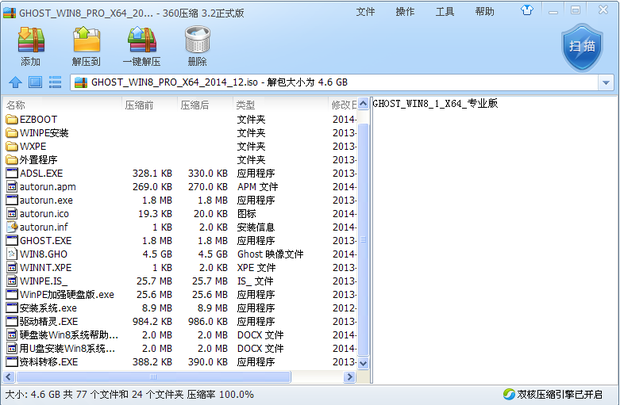Viewport: 620px width, 405px height.
Task: Click the vertical scrollbar thumb in the file list
Action: [x=363, y=240]
